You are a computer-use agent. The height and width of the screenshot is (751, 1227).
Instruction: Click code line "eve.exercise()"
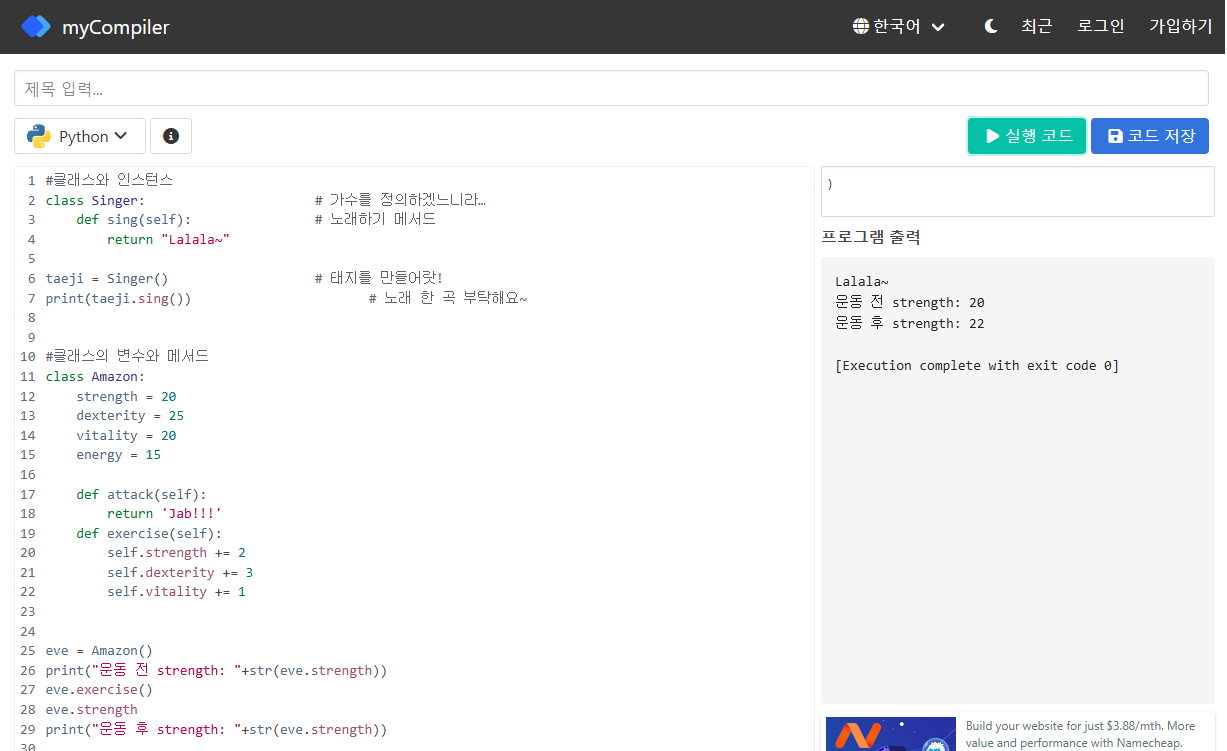(99, 689)
